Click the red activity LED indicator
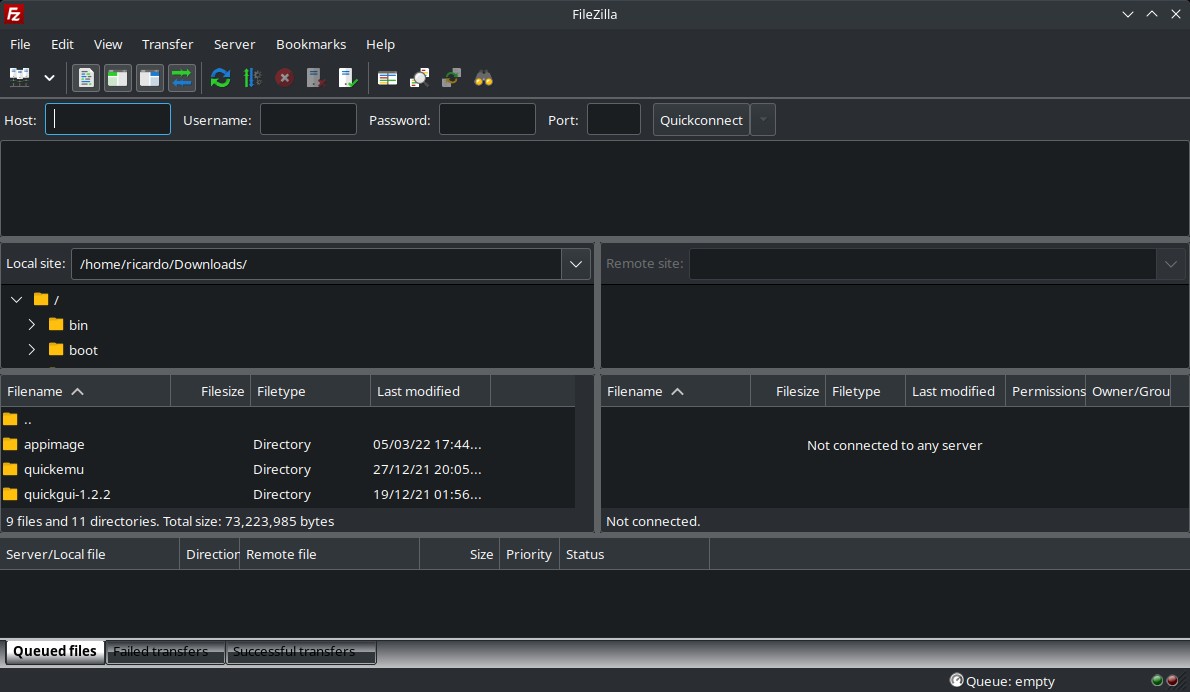The height and width of the screenshot is (692, 1190). 1173,681
